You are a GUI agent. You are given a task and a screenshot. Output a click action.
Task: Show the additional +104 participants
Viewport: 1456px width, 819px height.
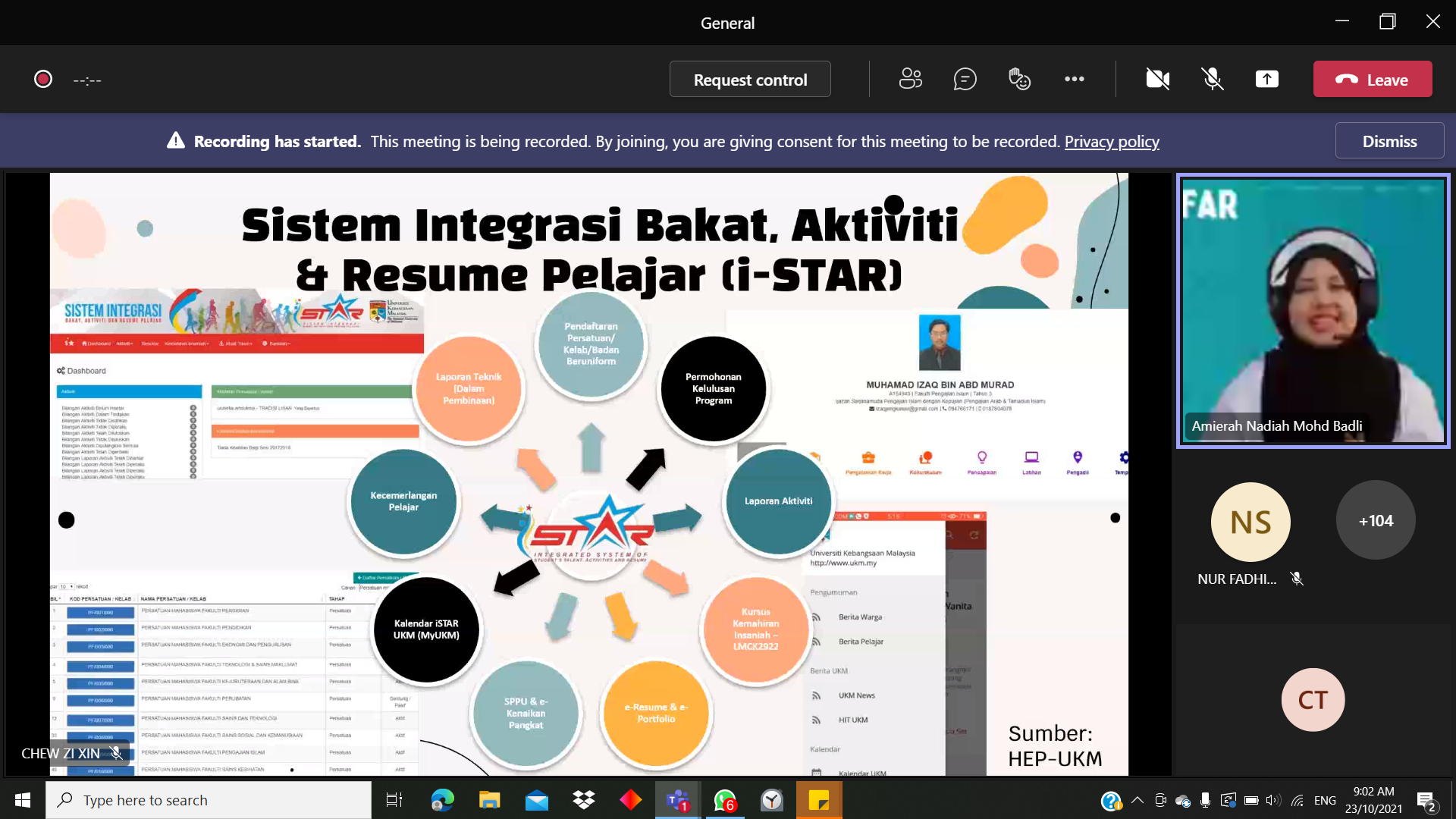[x=1375, y=521]
